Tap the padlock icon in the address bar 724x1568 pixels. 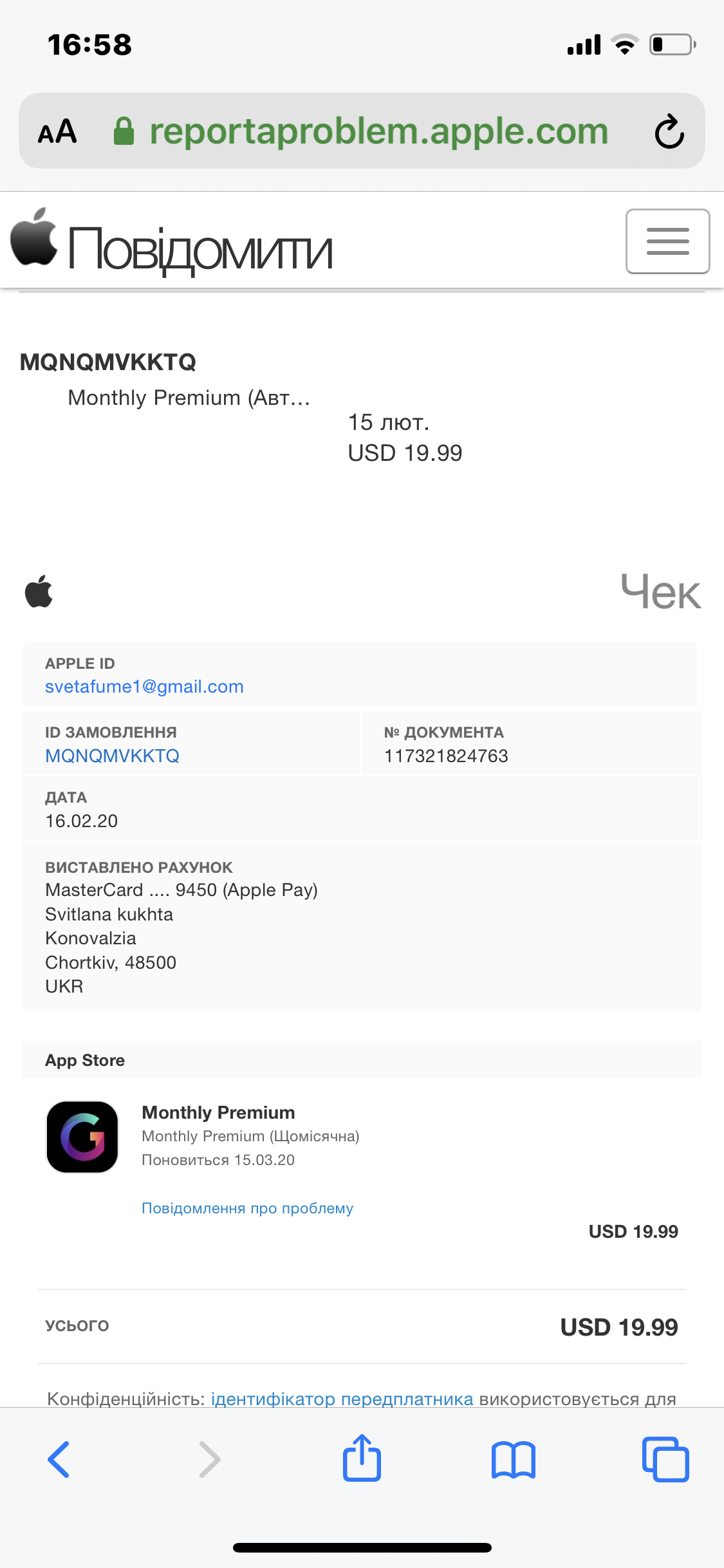[125, 131]
